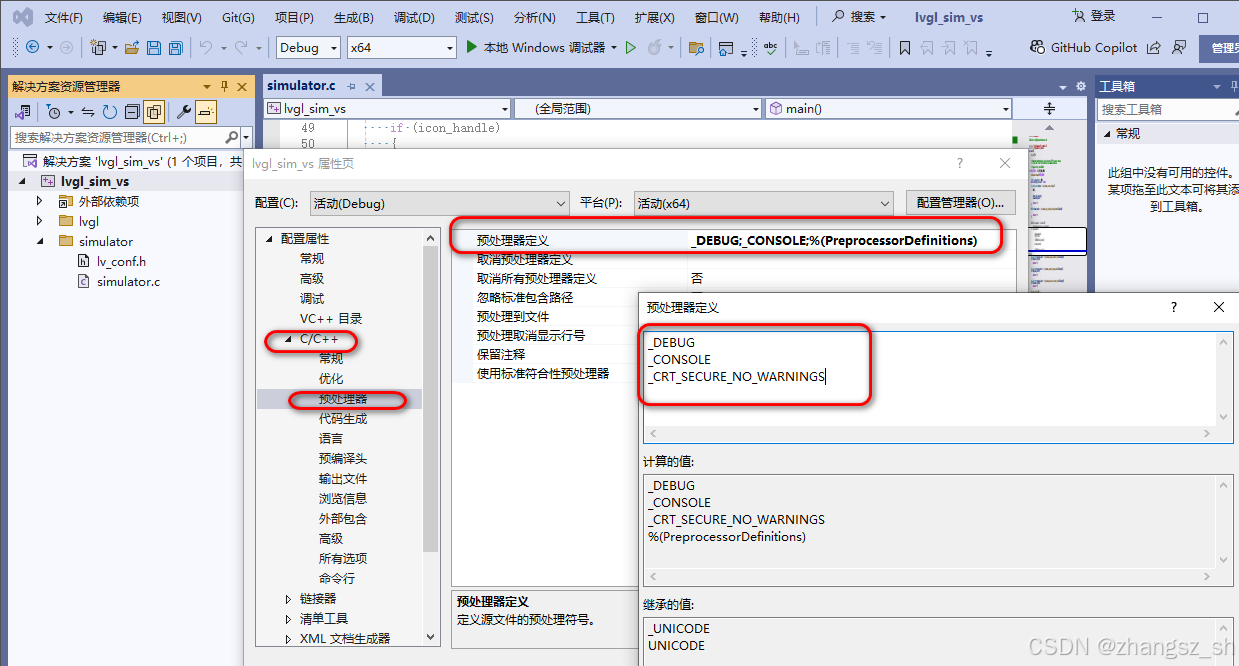Open the lvgl_sim_vs project scope dropdown
This screenshot has width=1239, height=666.
click(388, 108)
